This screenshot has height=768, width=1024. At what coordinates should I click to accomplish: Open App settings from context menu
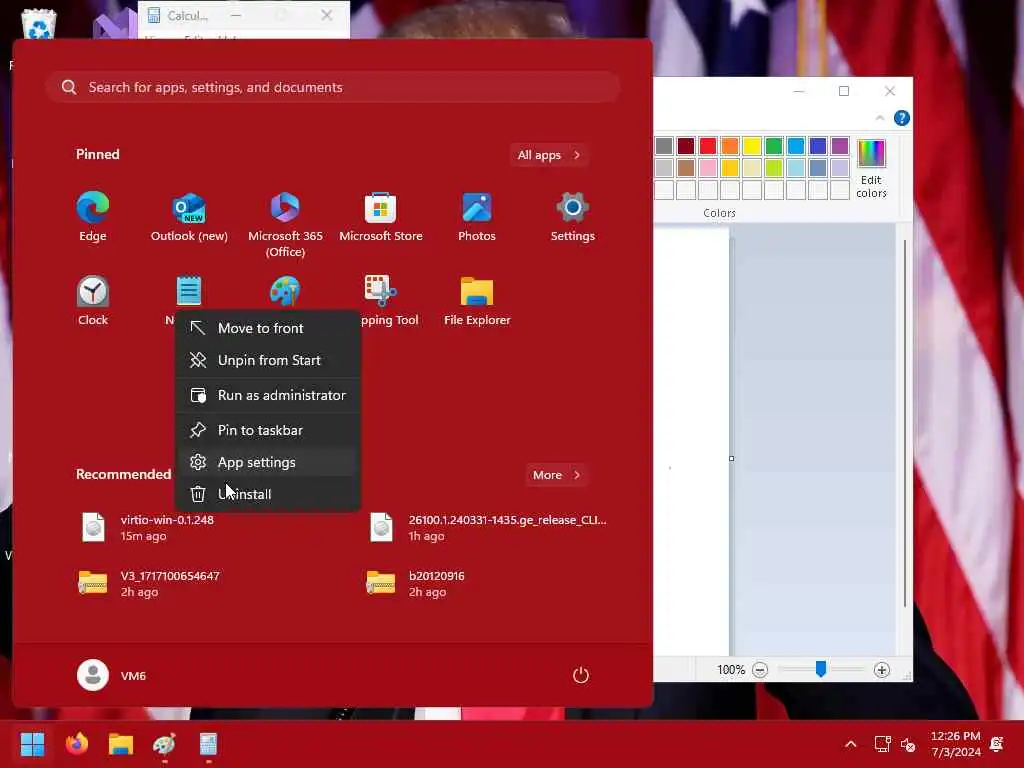(268, 462)
